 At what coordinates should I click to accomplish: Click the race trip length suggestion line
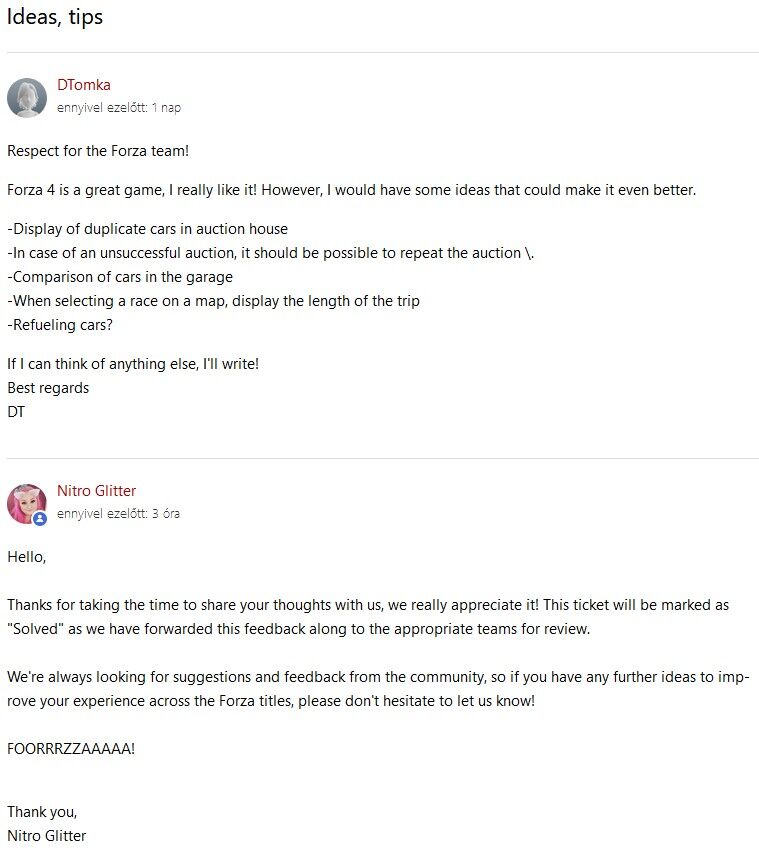[x=213, y=301]
